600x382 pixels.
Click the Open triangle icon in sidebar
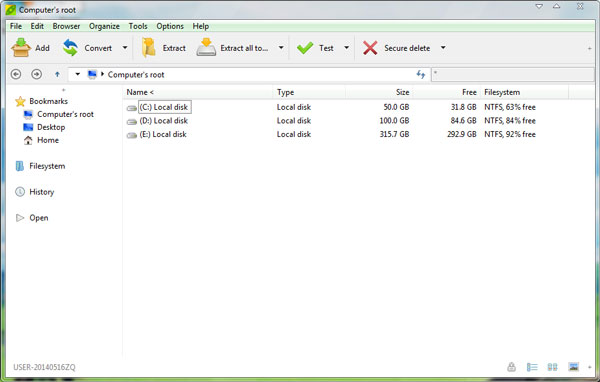coord(20,218)
